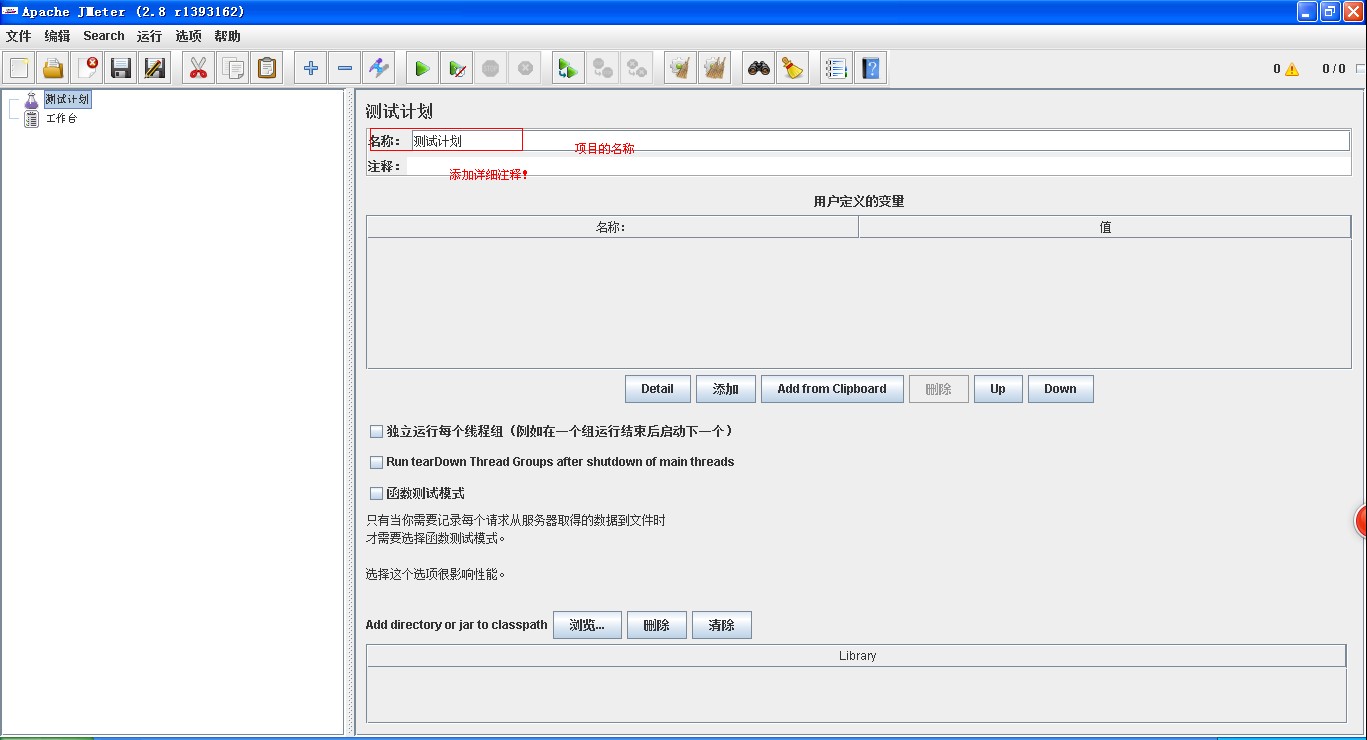Click the 注释 comment field

(878, 166)
